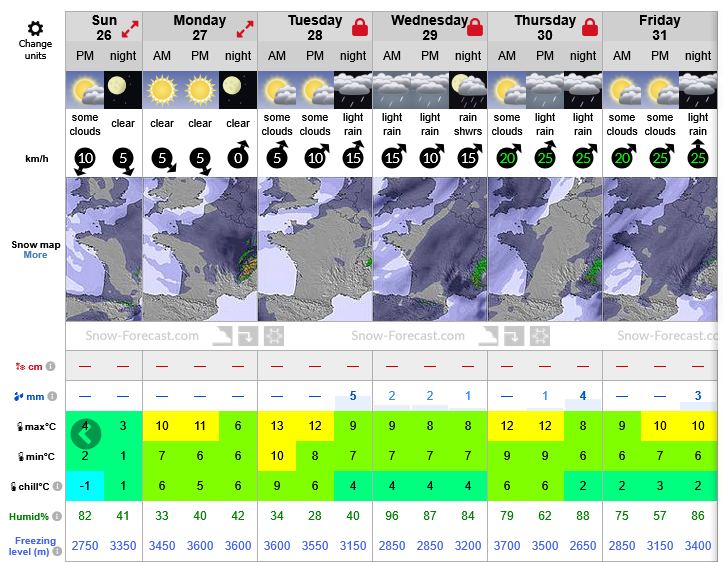Select the Thursday 30 day header

click(545, 27)
